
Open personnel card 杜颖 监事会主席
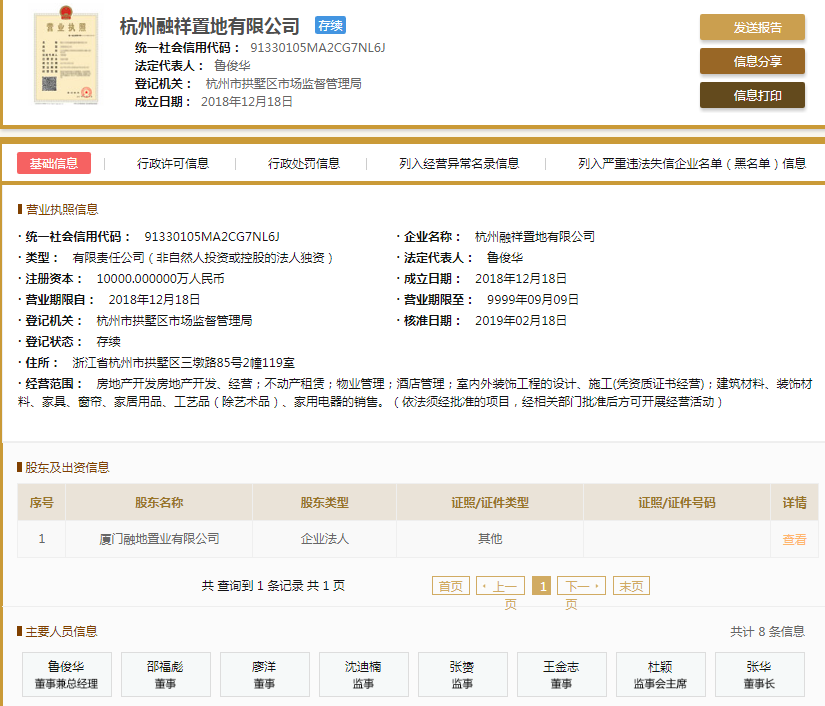tap(660, 674)
